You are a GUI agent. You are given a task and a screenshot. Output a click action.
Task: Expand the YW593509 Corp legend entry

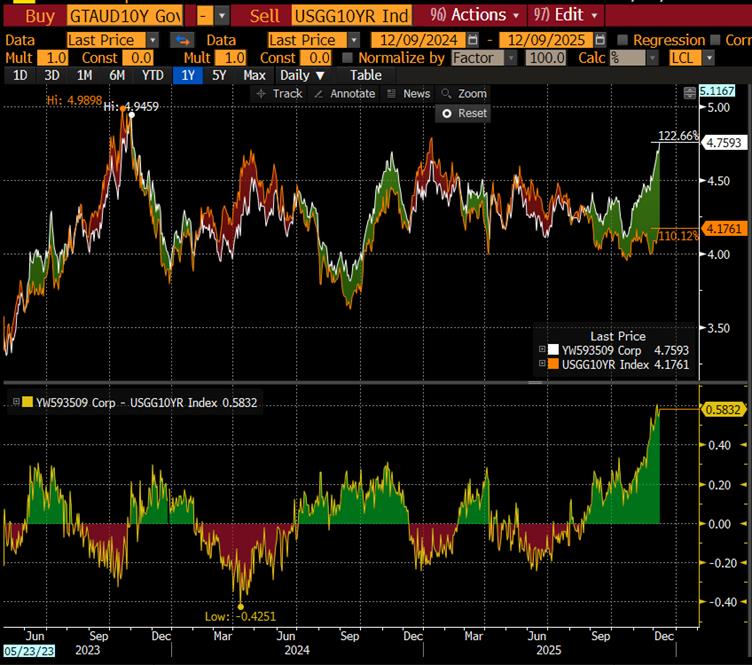point(543,349)
